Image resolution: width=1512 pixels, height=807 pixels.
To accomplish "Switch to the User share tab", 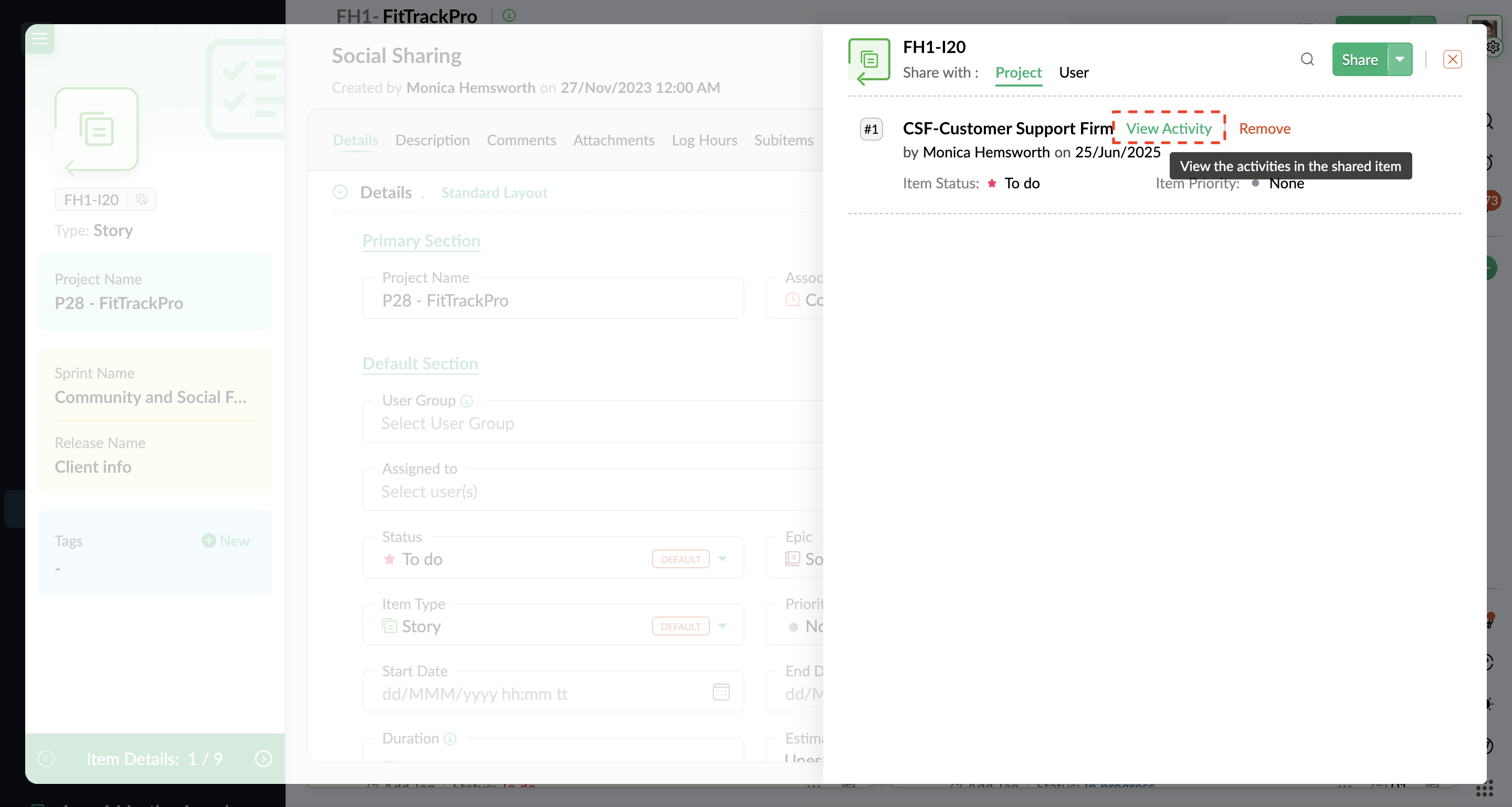I will pyautogui.click(x=1074, y=72).
